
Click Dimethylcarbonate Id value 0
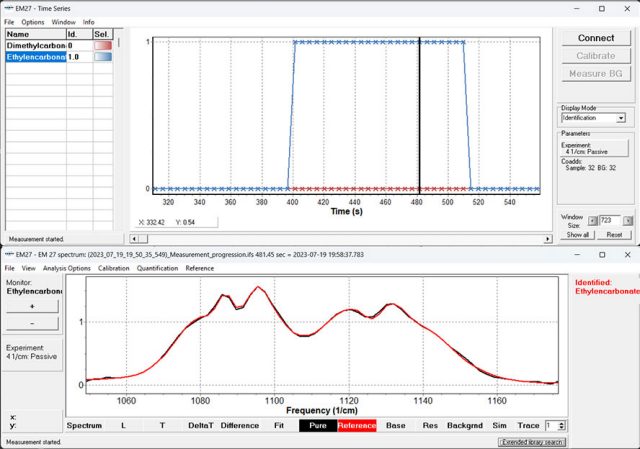pos(80,45)
